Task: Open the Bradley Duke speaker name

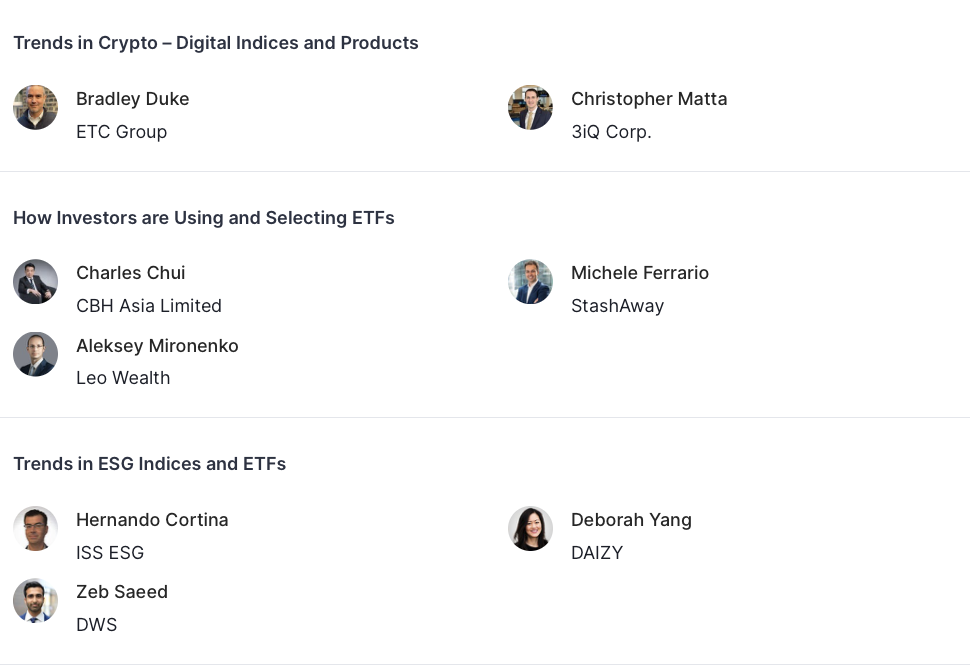Action: (x=132, y=99)
